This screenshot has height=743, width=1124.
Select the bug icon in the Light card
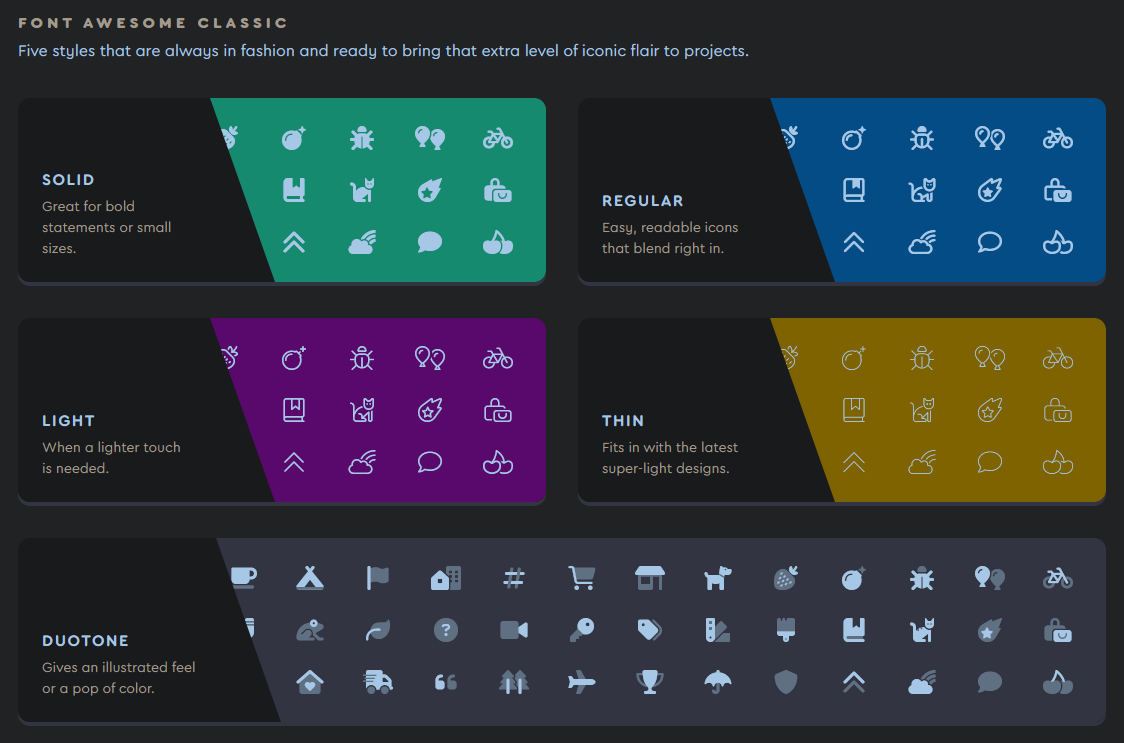tap(361, 358)
